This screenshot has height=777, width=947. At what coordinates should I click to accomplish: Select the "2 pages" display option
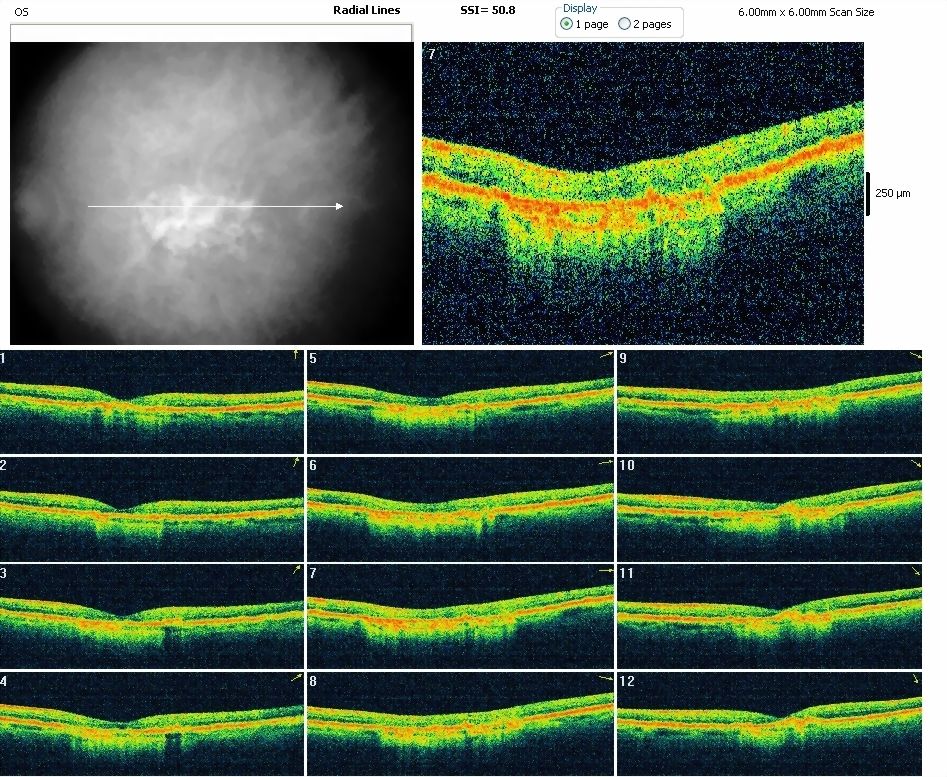pyautogui.click(x=625, y=24)
